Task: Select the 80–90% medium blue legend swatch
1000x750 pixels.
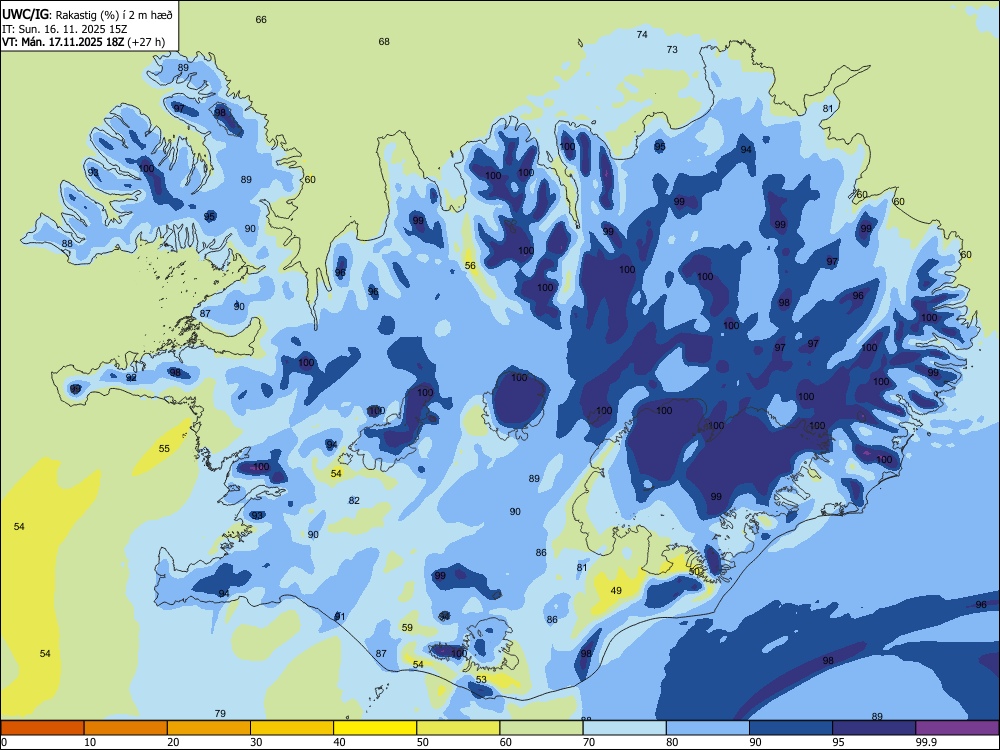Action: pyautogui.click(x=708, y=728)
